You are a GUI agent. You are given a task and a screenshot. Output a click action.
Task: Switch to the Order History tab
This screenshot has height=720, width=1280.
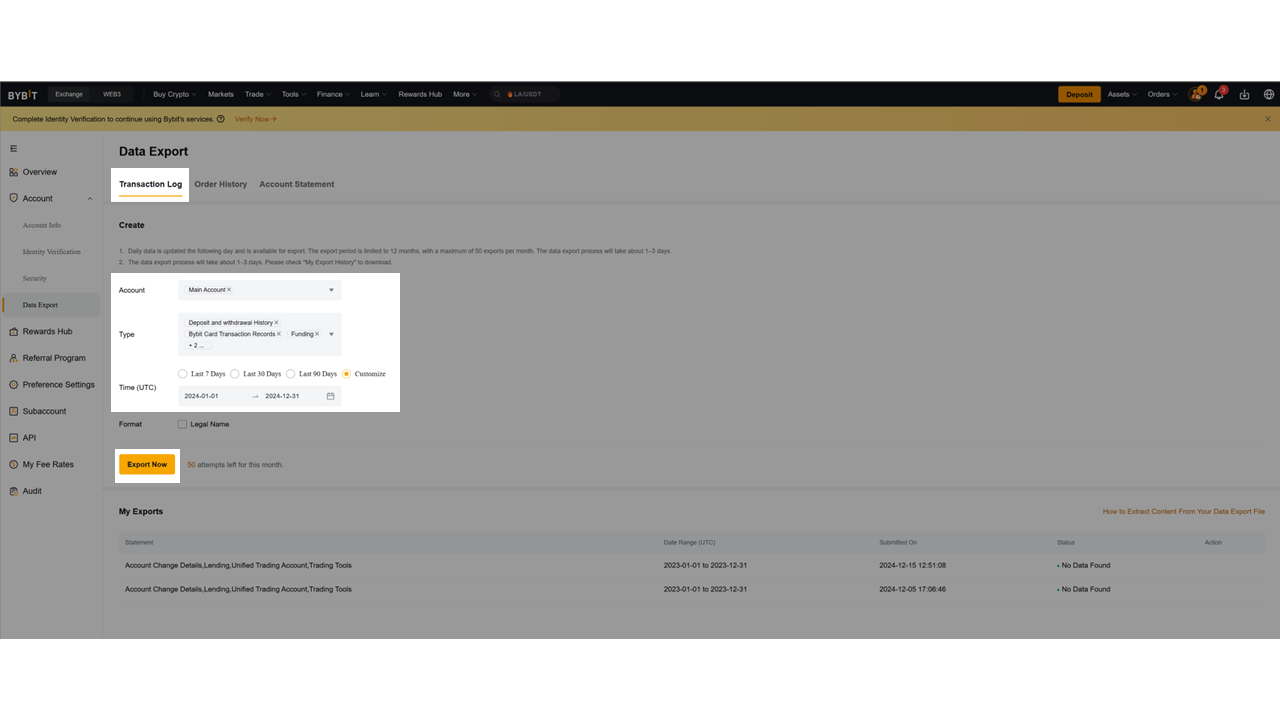click(x=220, y=184)
